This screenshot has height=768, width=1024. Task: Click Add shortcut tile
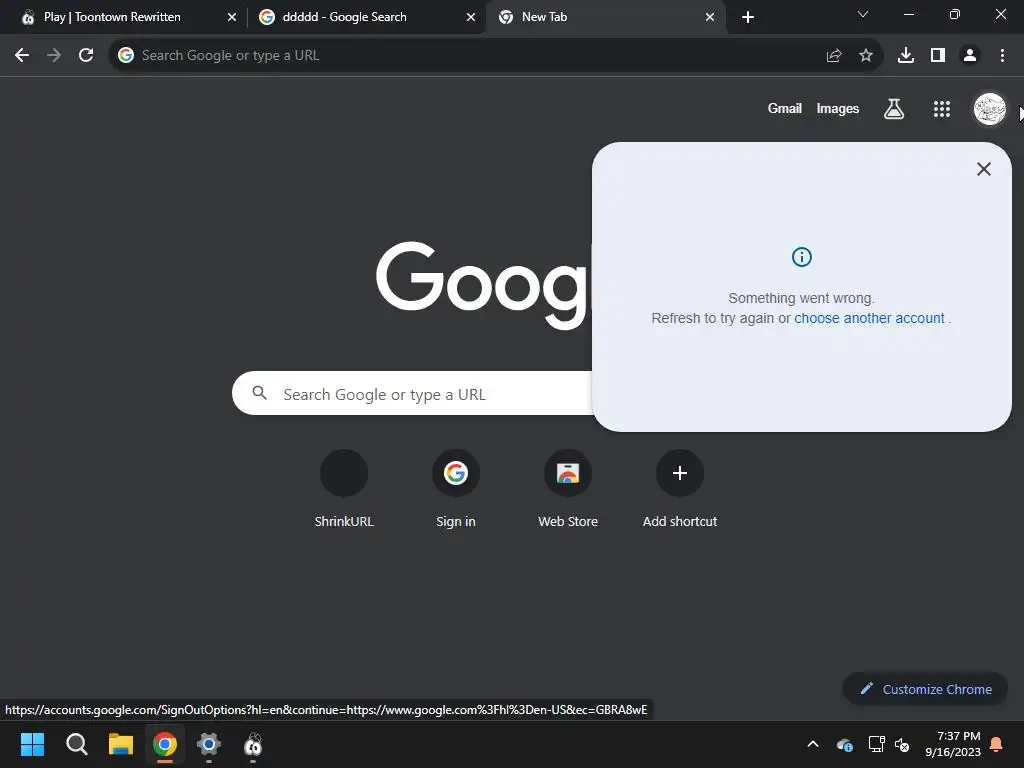[x=680, y=488]
